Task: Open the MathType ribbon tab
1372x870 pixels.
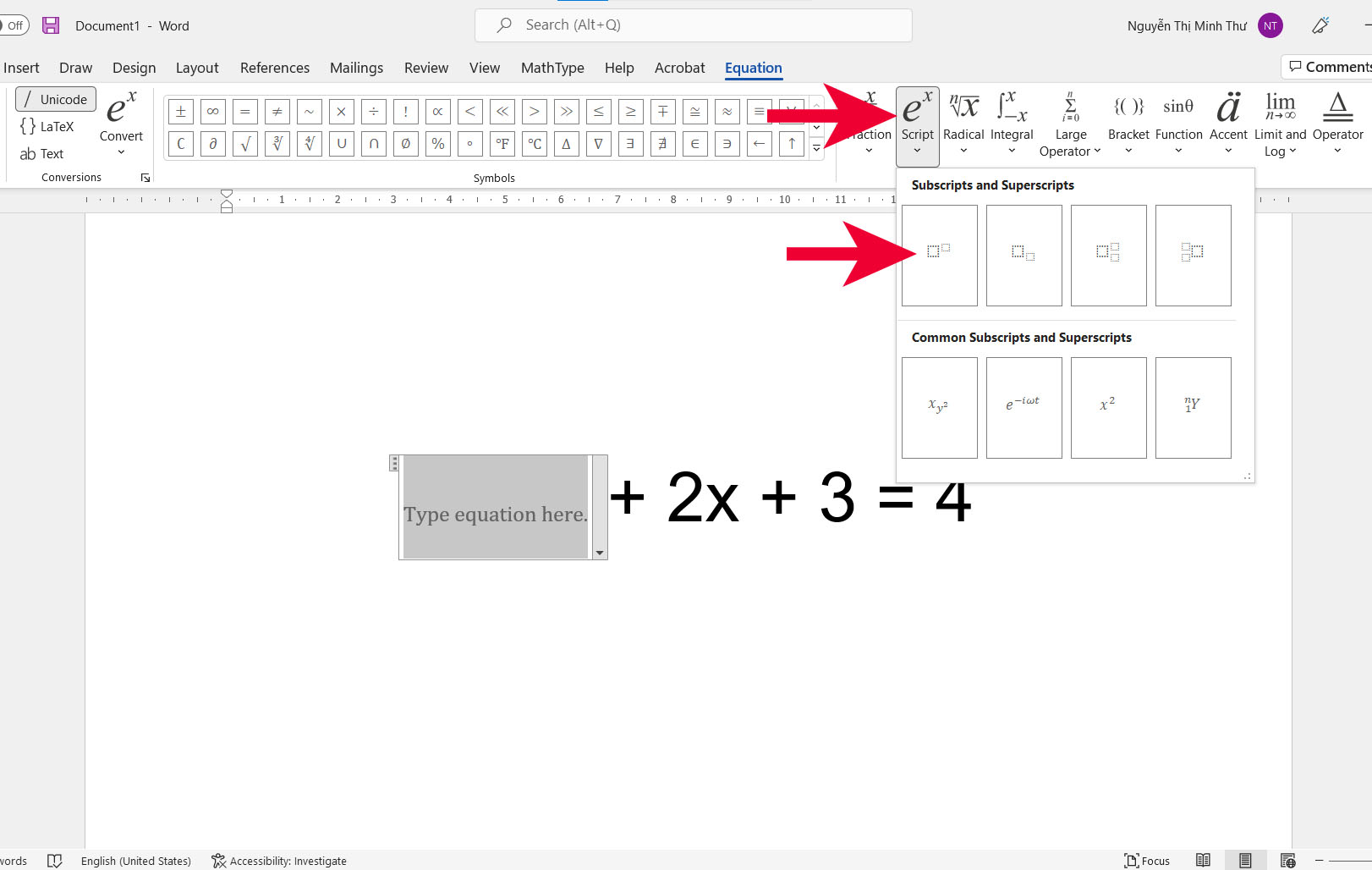Action: [x=552, y=68]
